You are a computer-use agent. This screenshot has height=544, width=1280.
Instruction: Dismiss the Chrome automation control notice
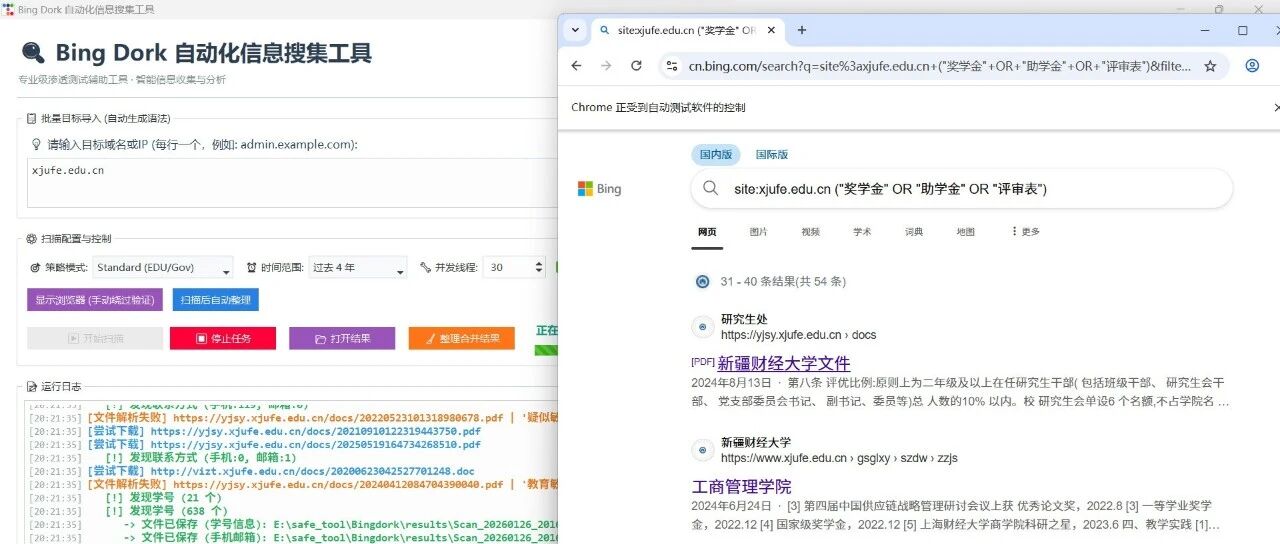tap(1275, 107)
